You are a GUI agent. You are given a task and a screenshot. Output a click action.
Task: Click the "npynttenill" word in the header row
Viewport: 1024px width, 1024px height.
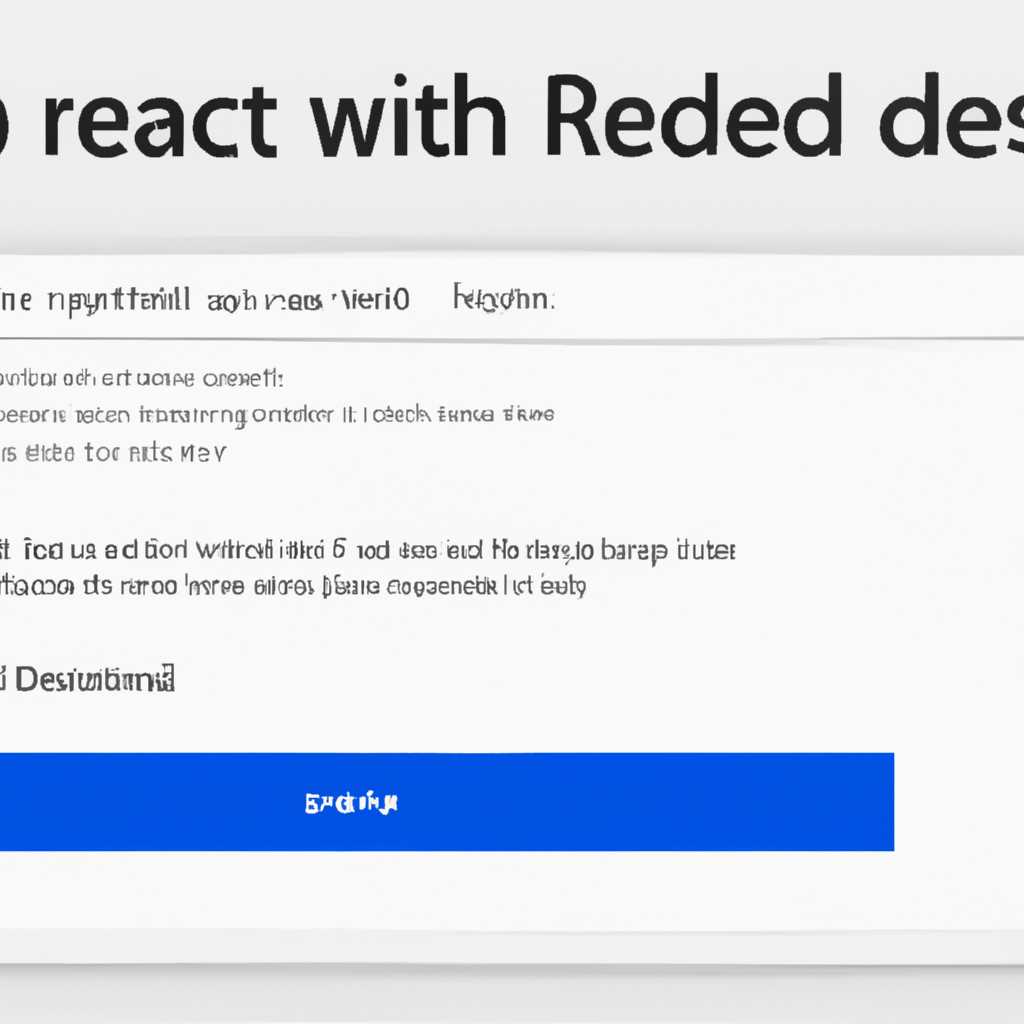coord(119,301)
